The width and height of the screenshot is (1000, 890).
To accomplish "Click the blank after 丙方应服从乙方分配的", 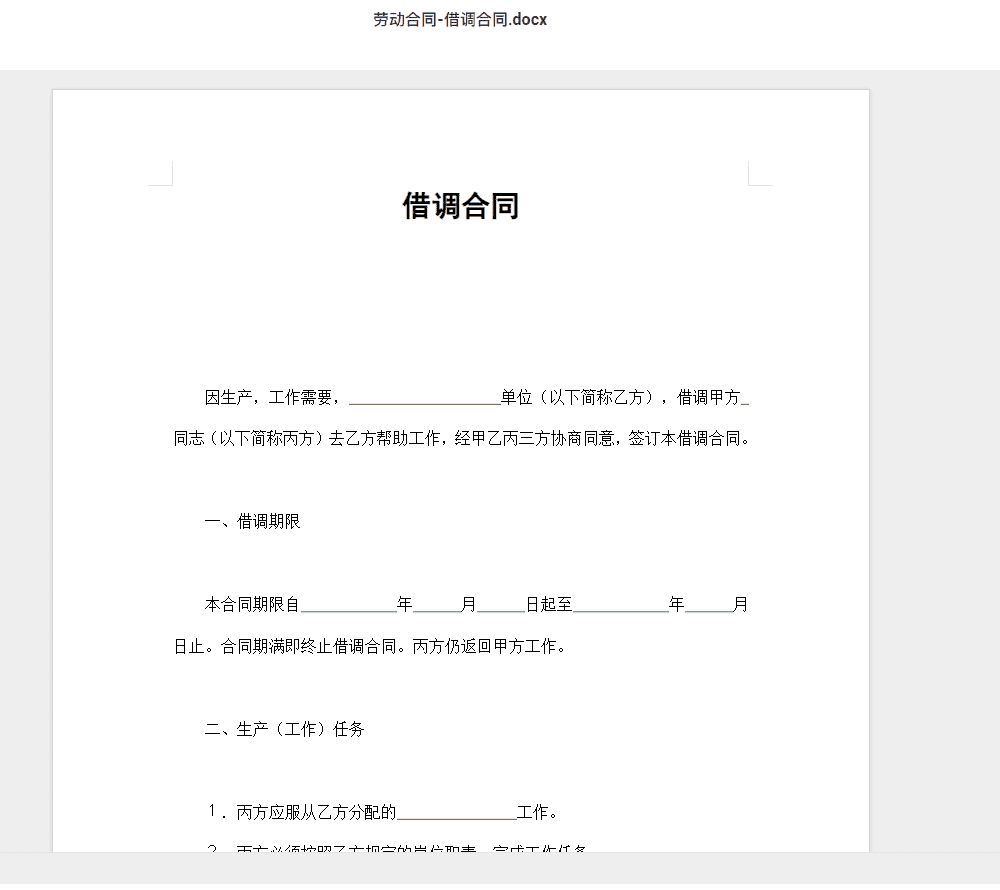I will pos(457,813).
